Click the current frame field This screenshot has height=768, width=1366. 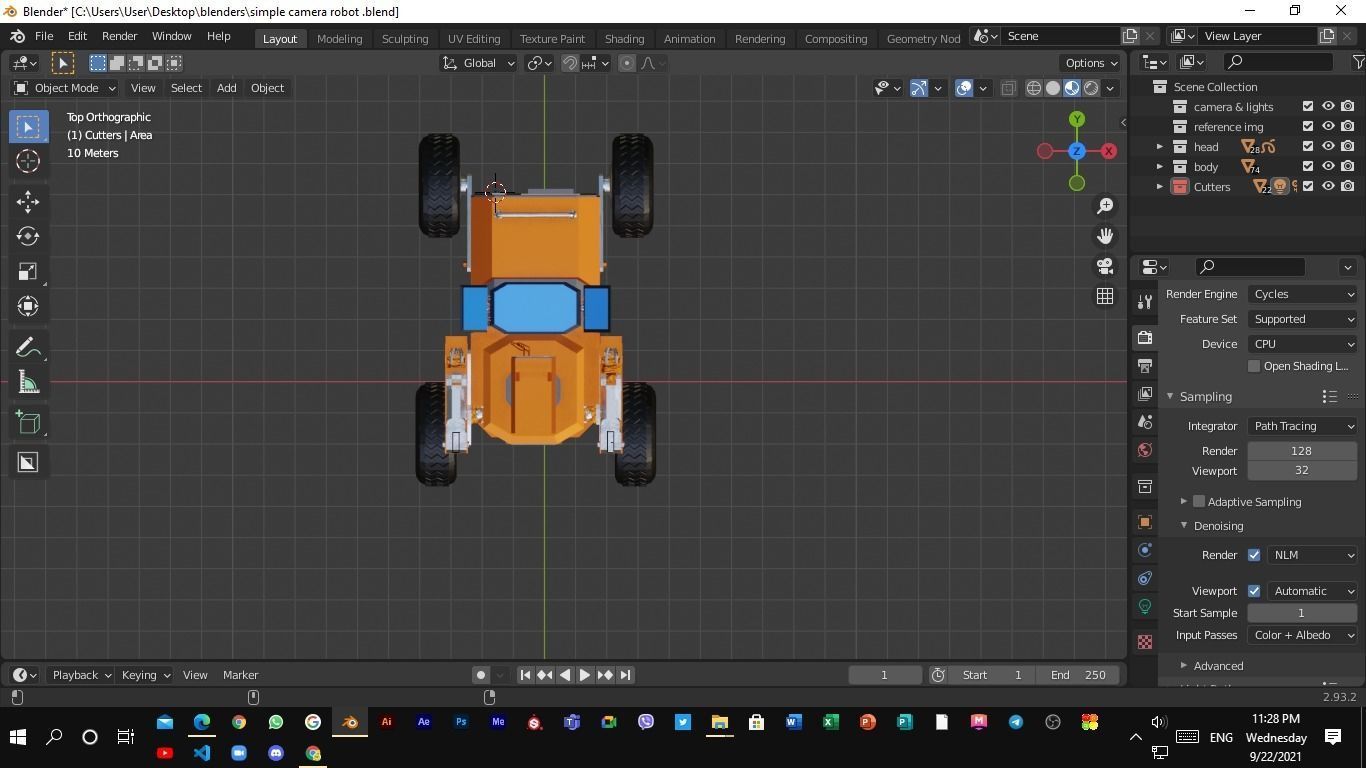pos(885,675)
